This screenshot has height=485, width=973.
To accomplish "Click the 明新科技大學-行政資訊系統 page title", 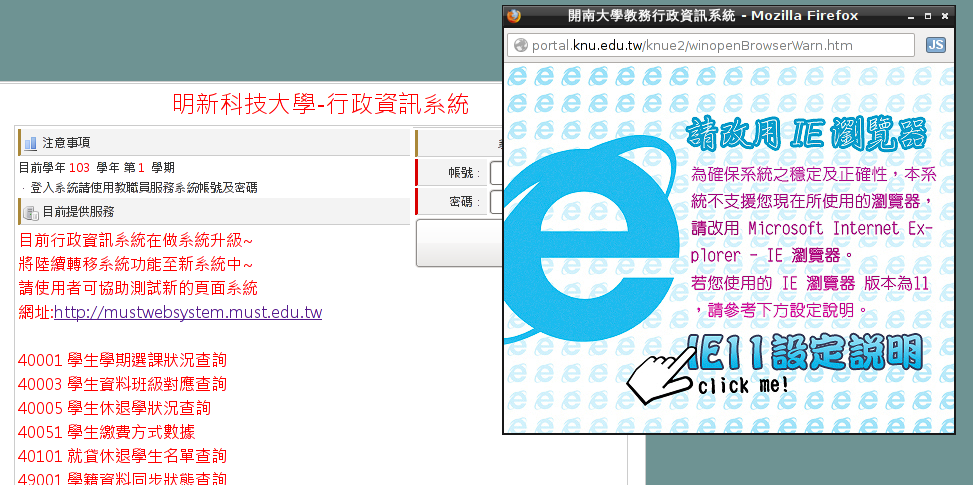I will (321, 104).
